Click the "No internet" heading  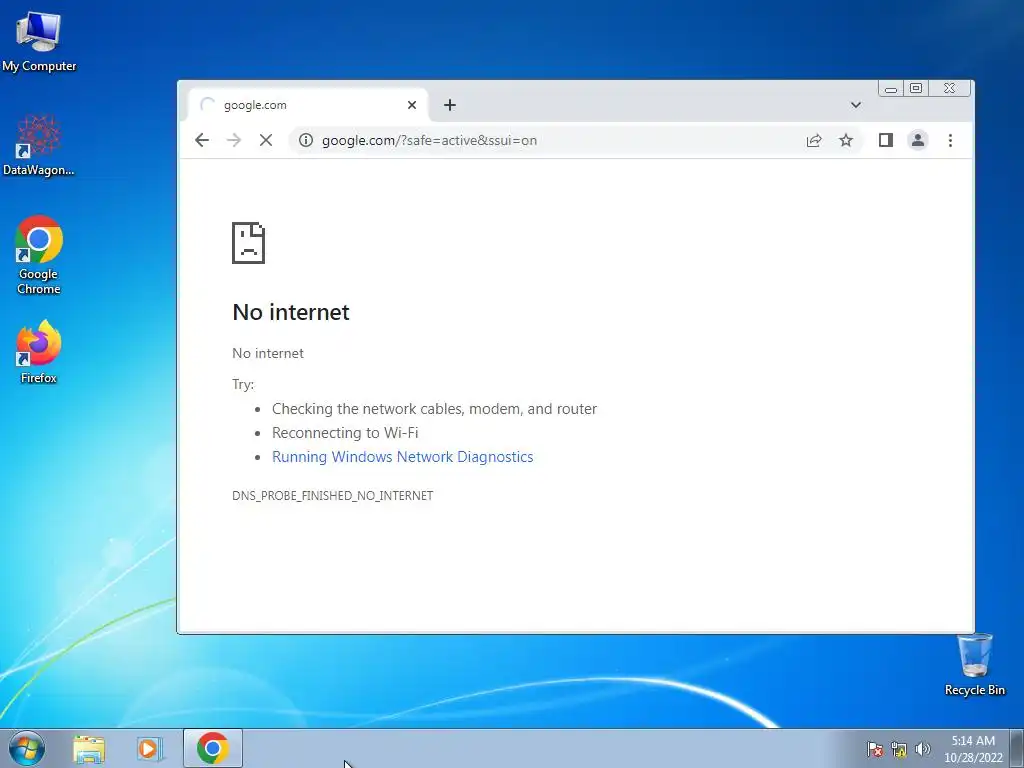point(291,312)
